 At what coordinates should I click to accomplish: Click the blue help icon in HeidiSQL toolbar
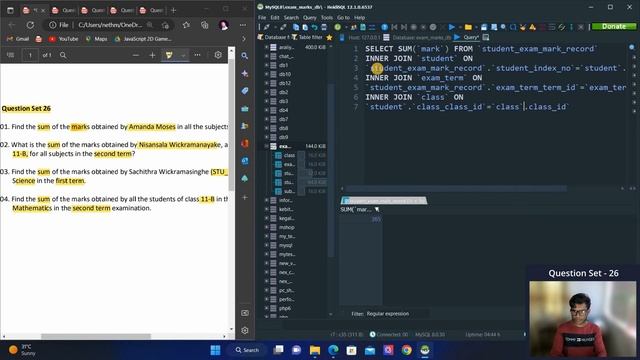pyautogui.click(x=384, y=27)
